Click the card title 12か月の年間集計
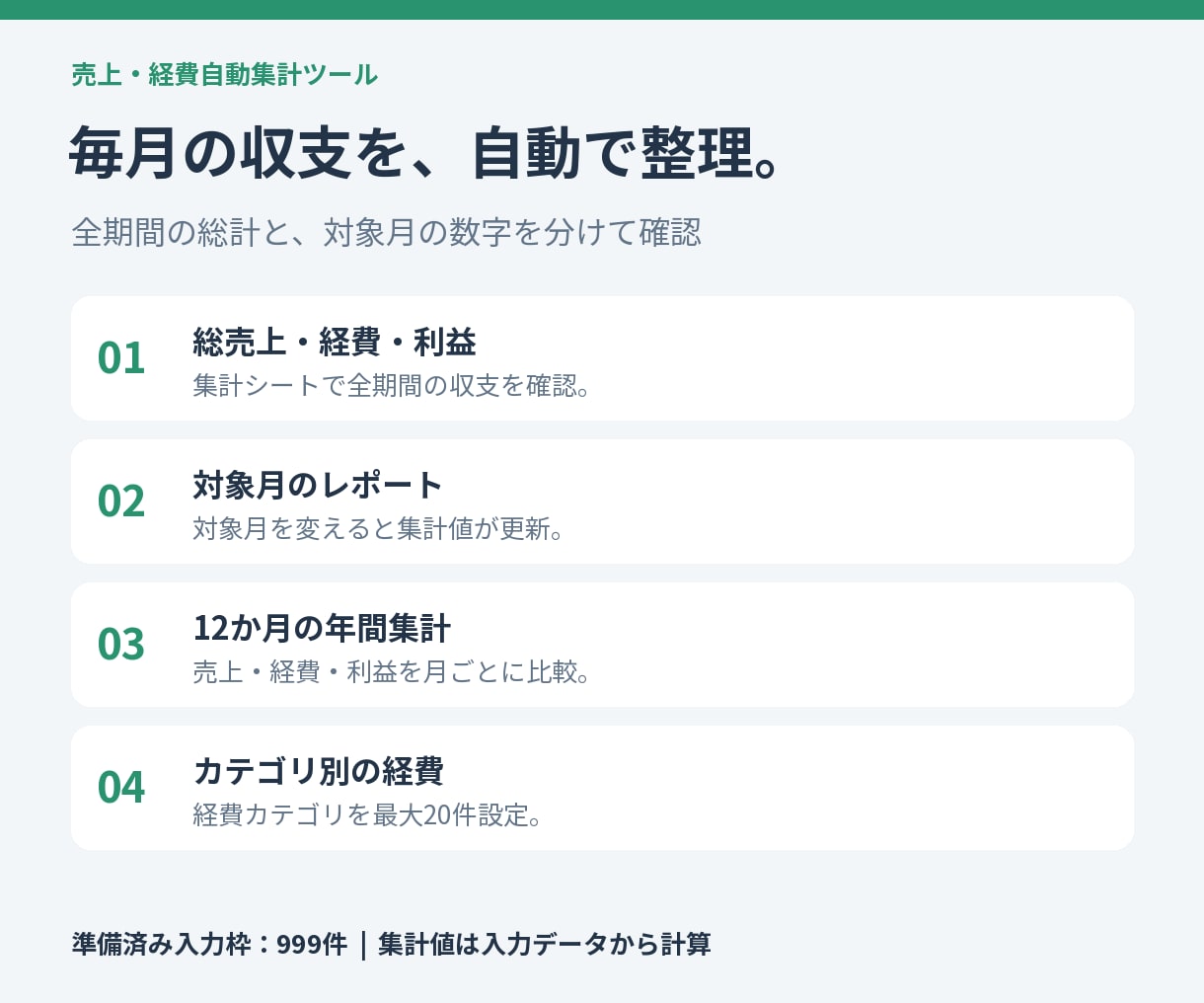This screenshot has height=1003, width=1204. click(322, 629)
